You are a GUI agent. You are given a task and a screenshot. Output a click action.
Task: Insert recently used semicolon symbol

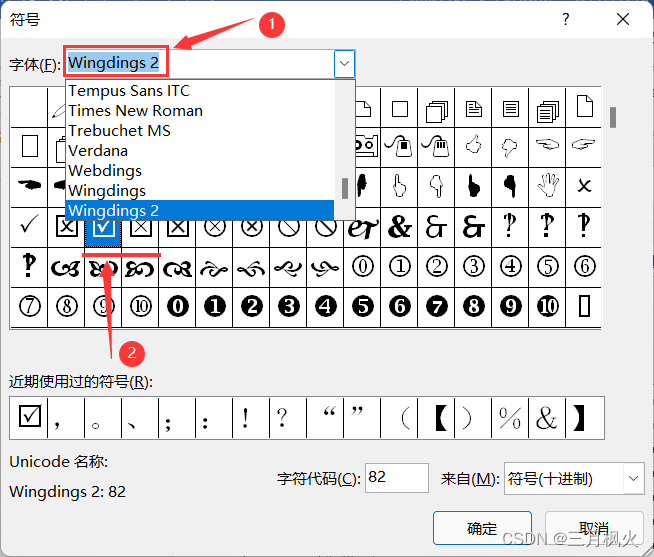tap(177, 417)
